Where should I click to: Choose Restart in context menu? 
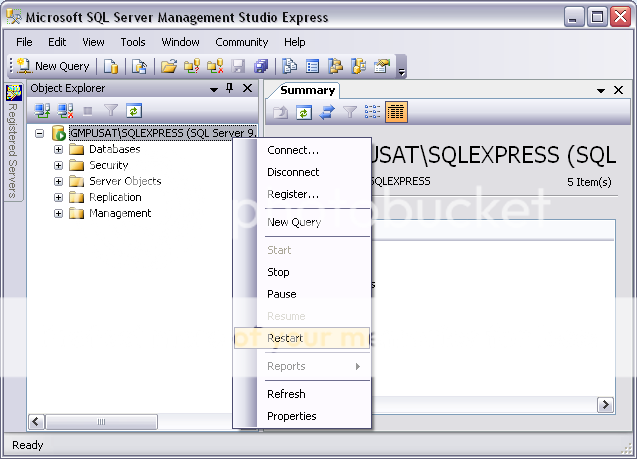pos(302,338)
